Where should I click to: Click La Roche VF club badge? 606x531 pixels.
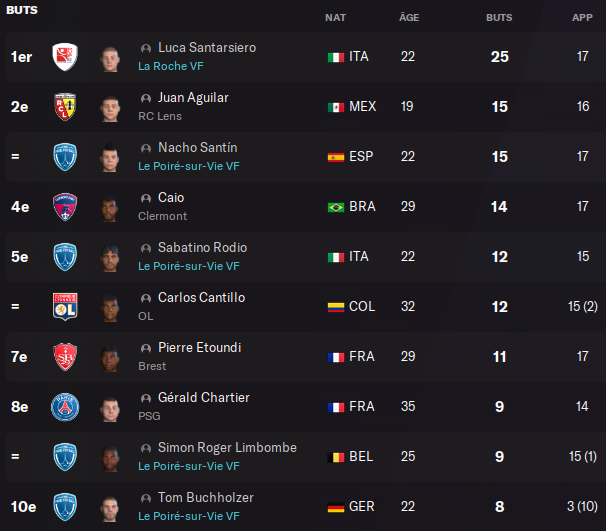click(x=65, y=57)
